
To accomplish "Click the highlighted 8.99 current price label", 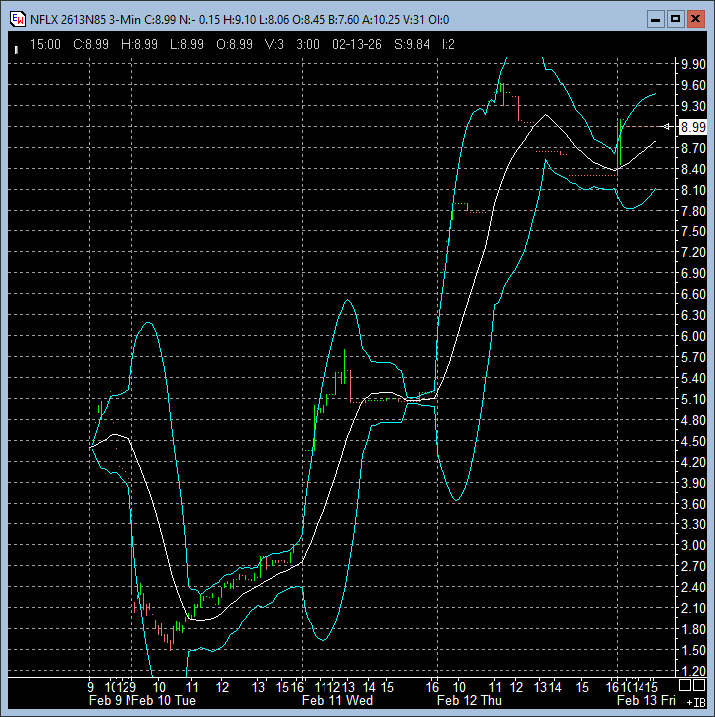I will (692, 127).
